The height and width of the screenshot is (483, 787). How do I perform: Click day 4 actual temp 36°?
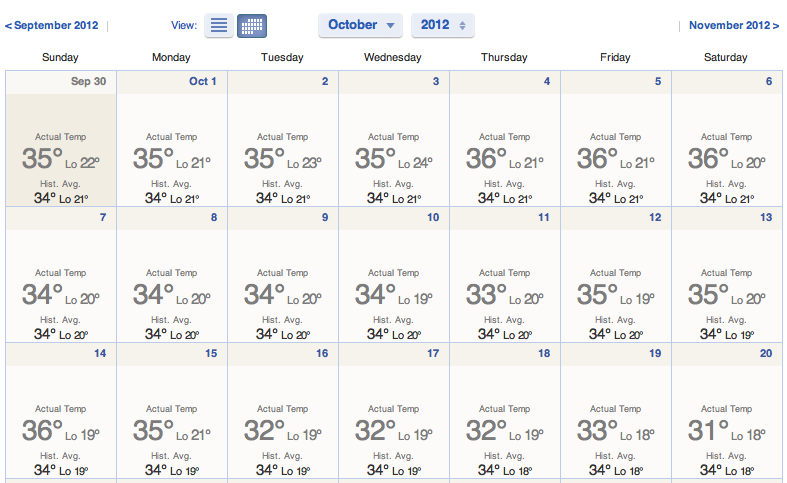pos(487,159)
